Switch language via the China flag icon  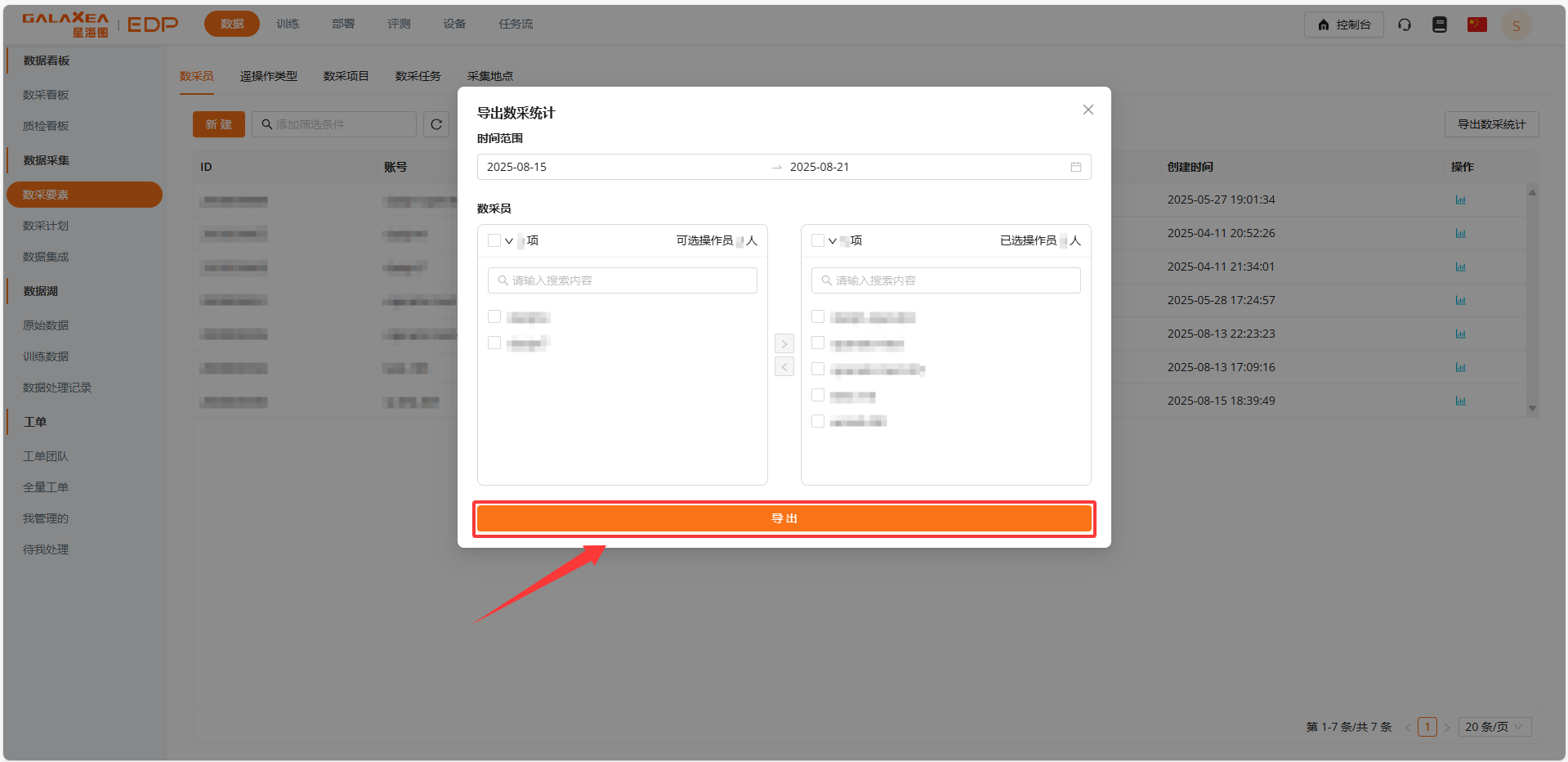click(x=1476, y=25)
